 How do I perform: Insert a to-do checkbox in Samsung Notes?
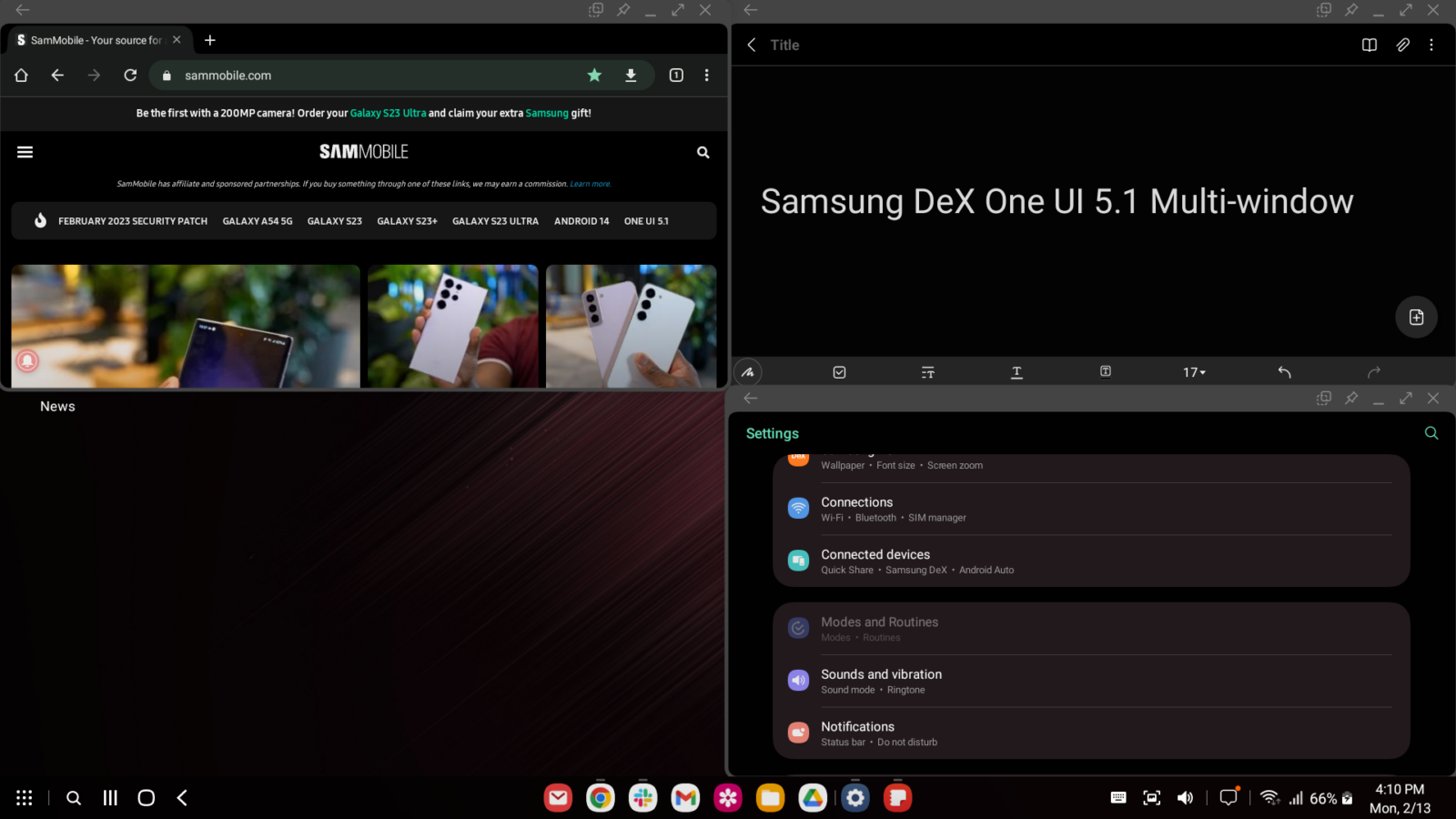pyautogui.click(x=839, y=371)
